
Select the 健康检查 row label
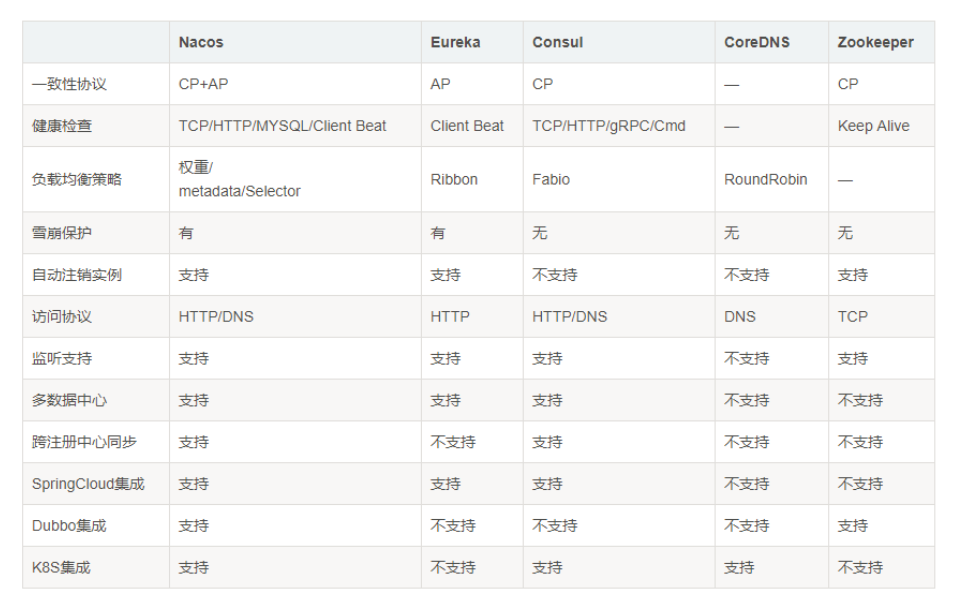(x=62, y=126)
